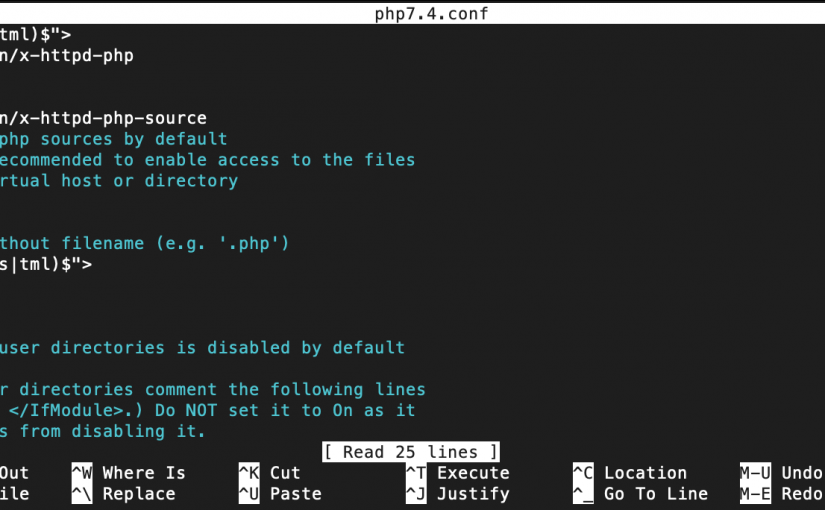Click the "php sources by default" comment

[x=113, y=139]
